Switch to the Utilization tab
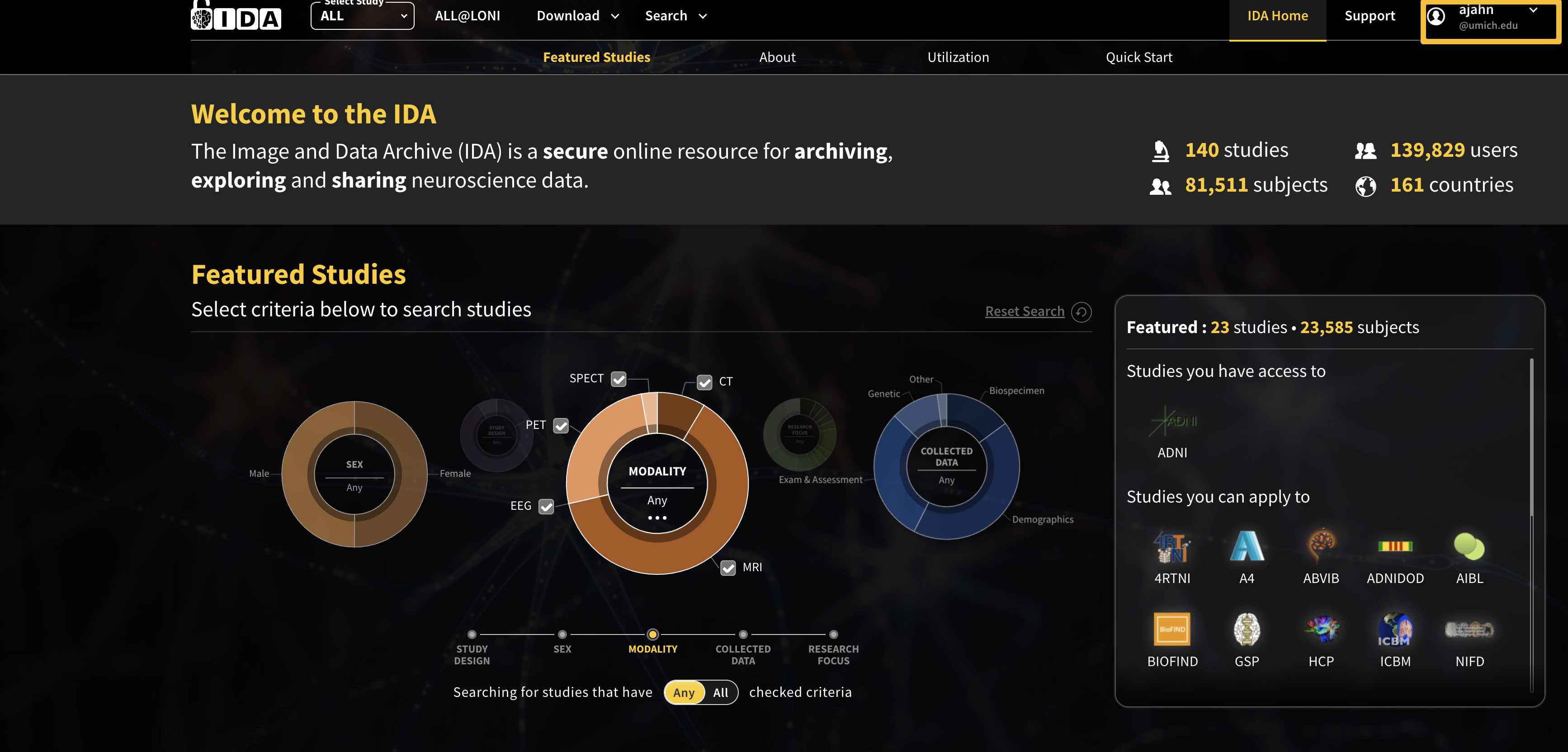1568x752 pixels. pos(958,57)
